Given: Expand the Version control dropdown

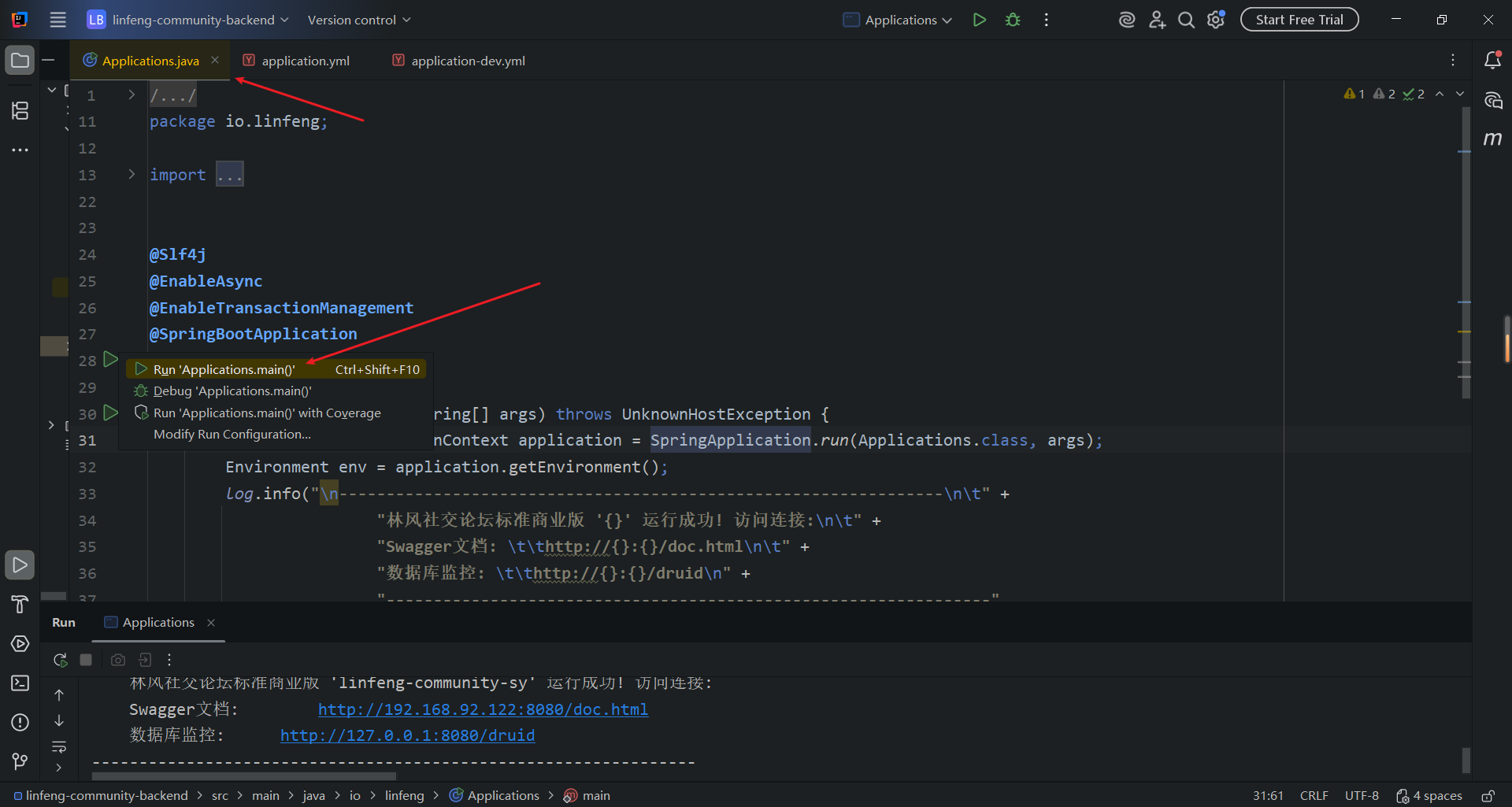Looking at the screenshot, I should tap(359, 20).
